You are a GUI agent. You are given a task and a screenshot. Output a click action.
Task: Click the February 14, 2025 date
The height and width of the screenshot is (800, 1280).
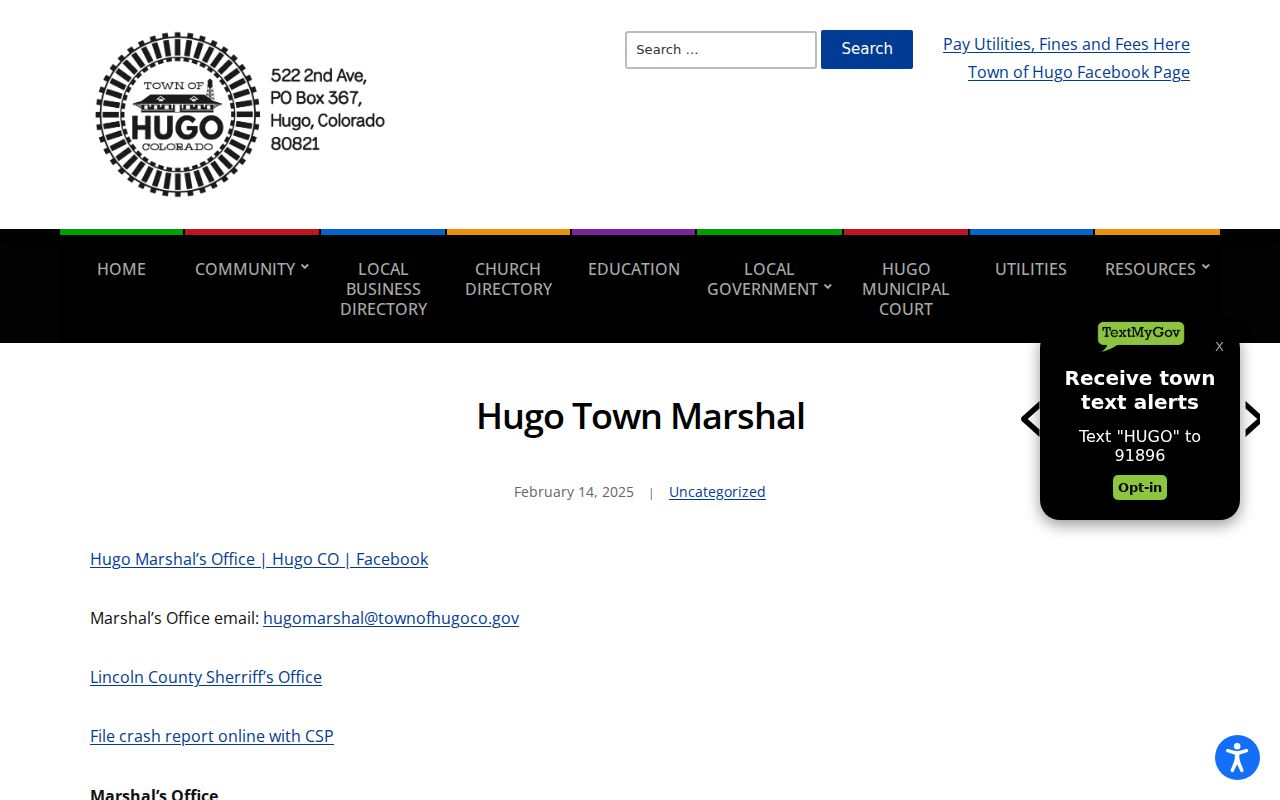(574, 492)
